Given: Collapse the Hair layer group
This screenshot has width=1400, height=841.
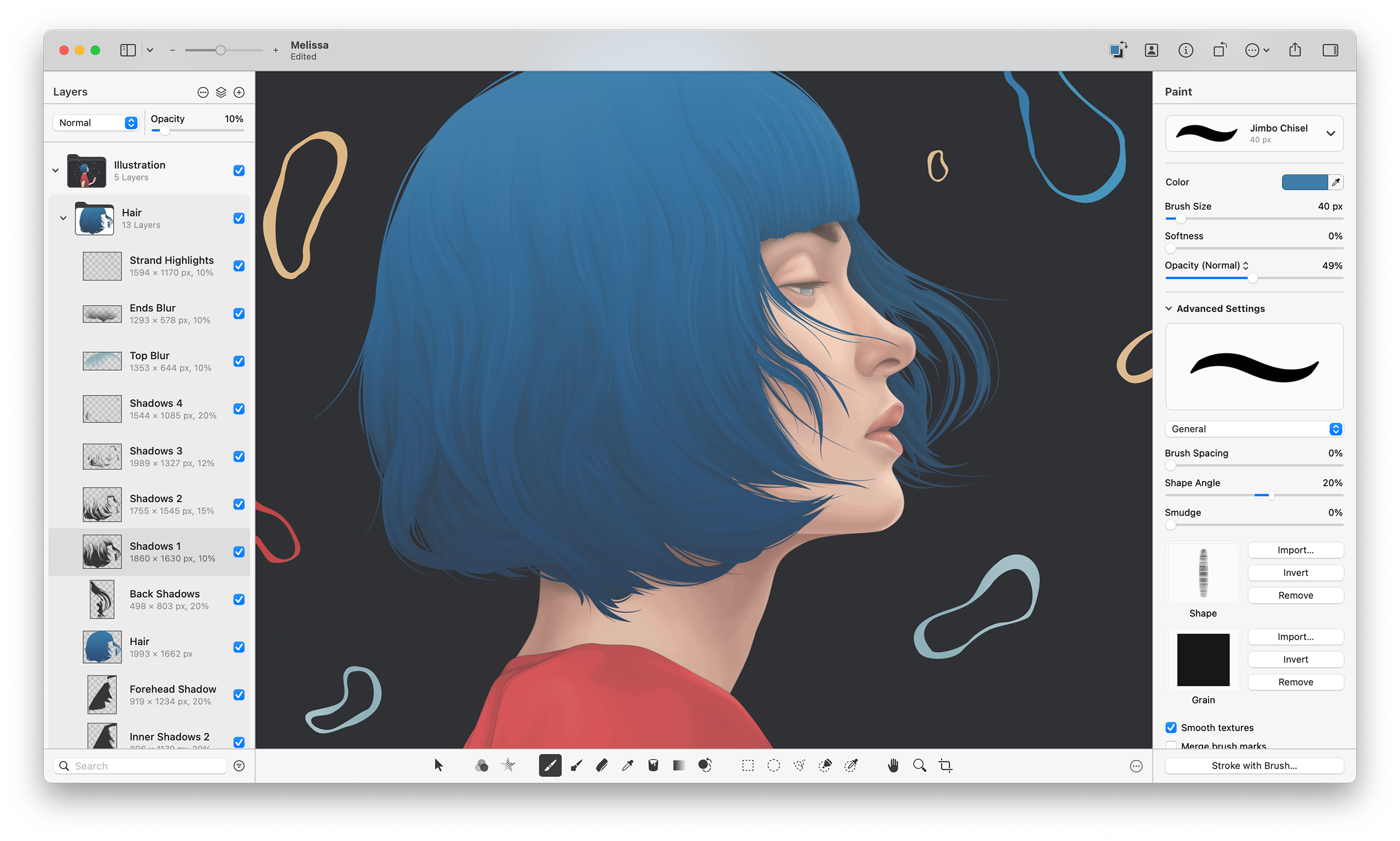Looking at the screenshot, I should click(63, 218).
